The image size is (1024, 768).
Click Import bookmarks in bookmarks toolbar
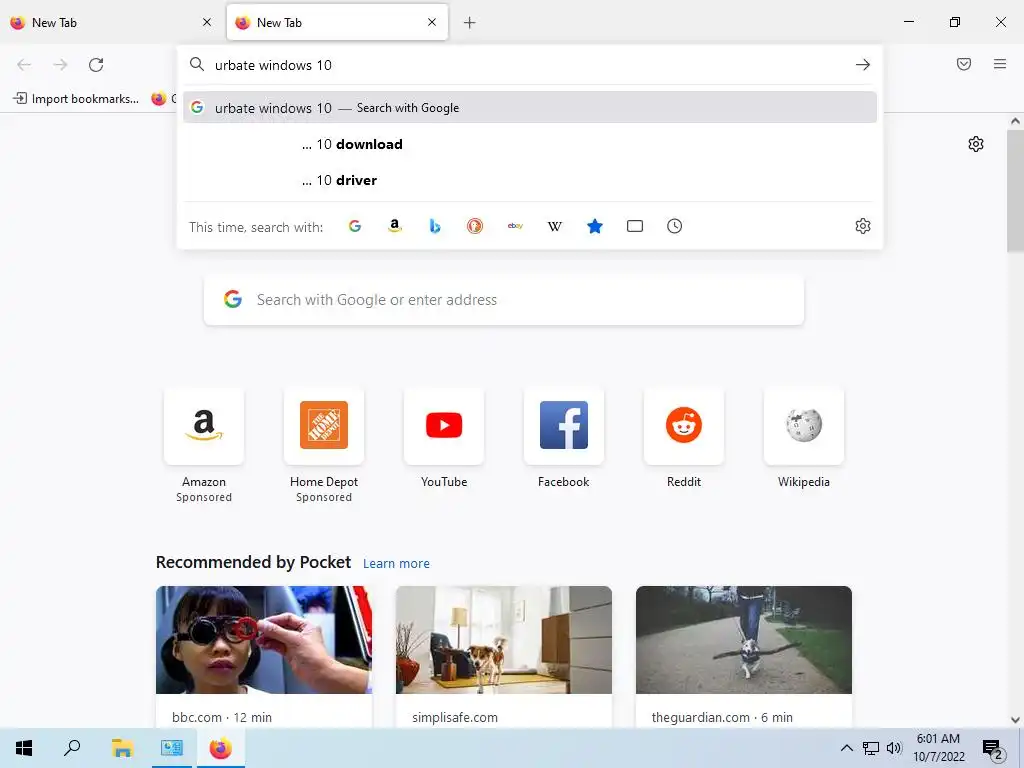pyautogui.click(x=76, y=99)
